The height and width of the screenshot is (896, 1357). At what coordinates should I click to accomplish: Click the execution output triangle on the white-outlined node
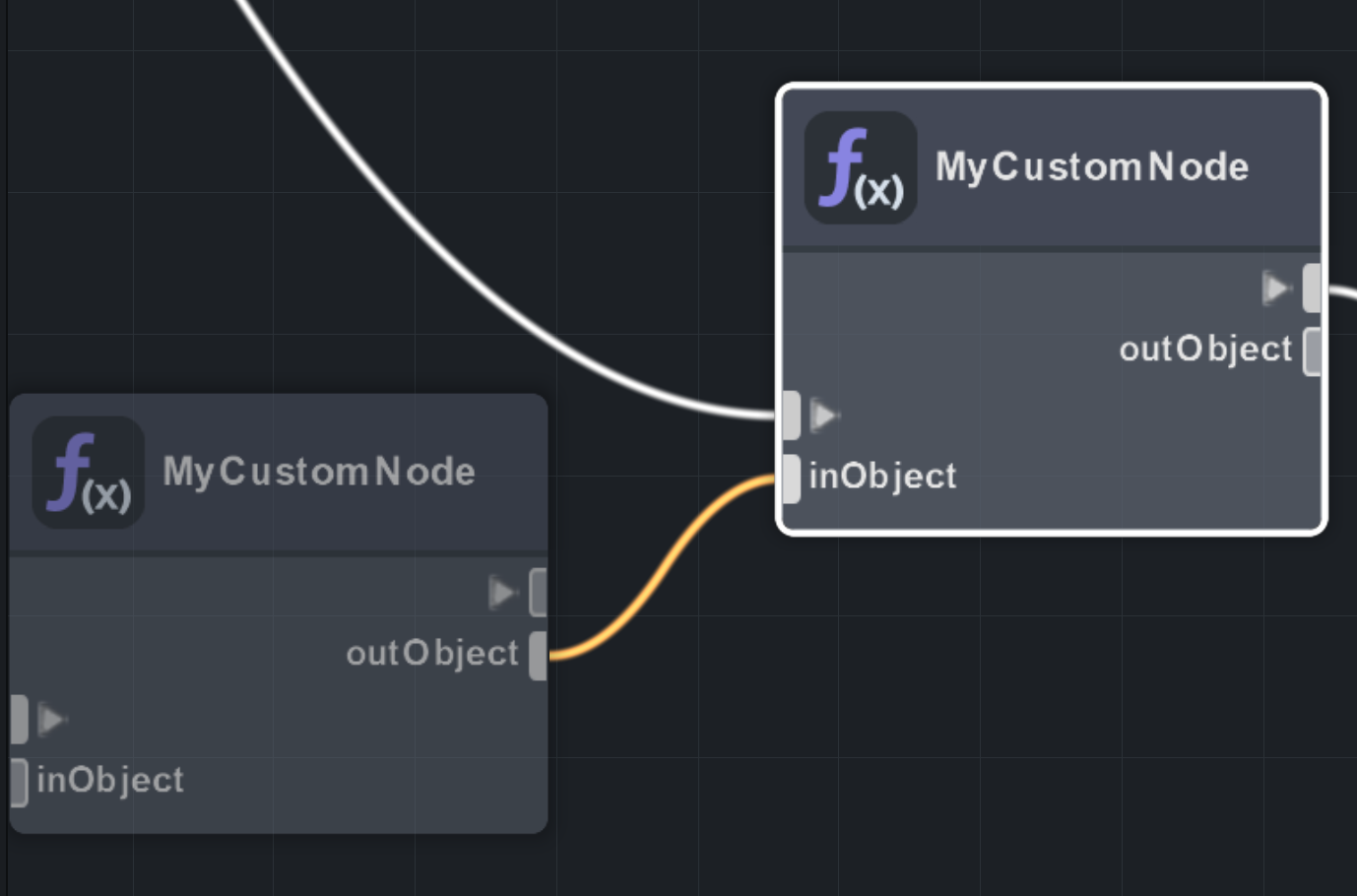pos(1276,288)
